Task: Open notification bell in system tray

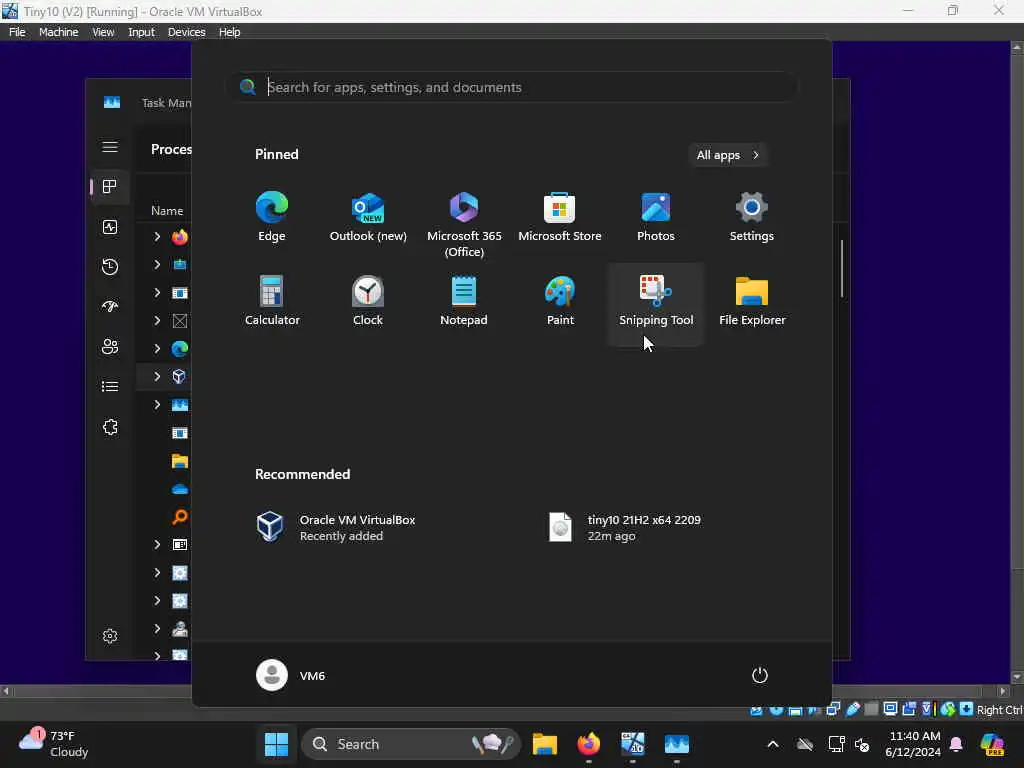Action: [x=956, y=744]
